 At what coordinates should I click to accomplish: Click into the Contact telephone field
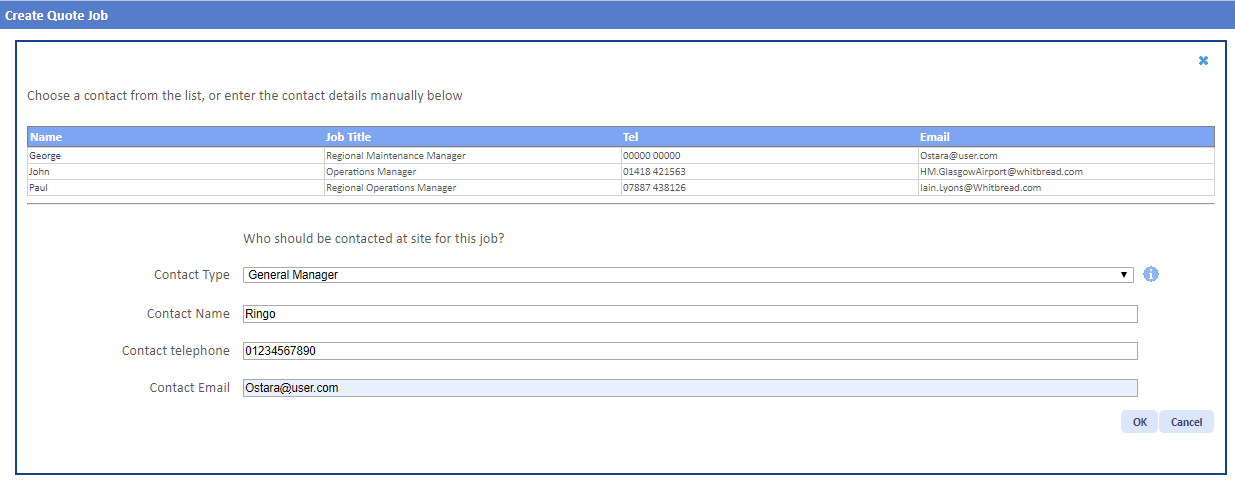[x=690, y=351]
